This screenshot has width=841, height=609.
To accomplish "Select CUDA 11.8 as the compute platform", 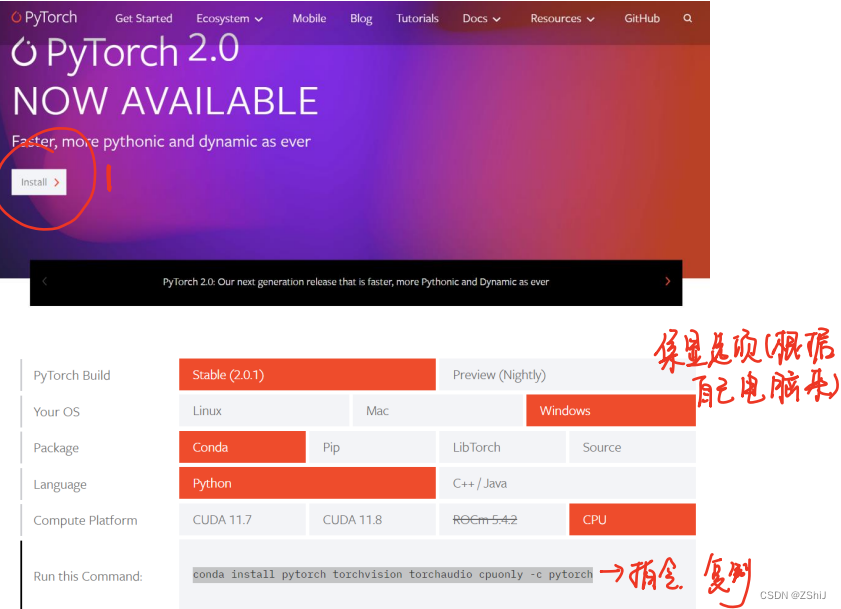I will pyautogui.click(x=371, y=519).
